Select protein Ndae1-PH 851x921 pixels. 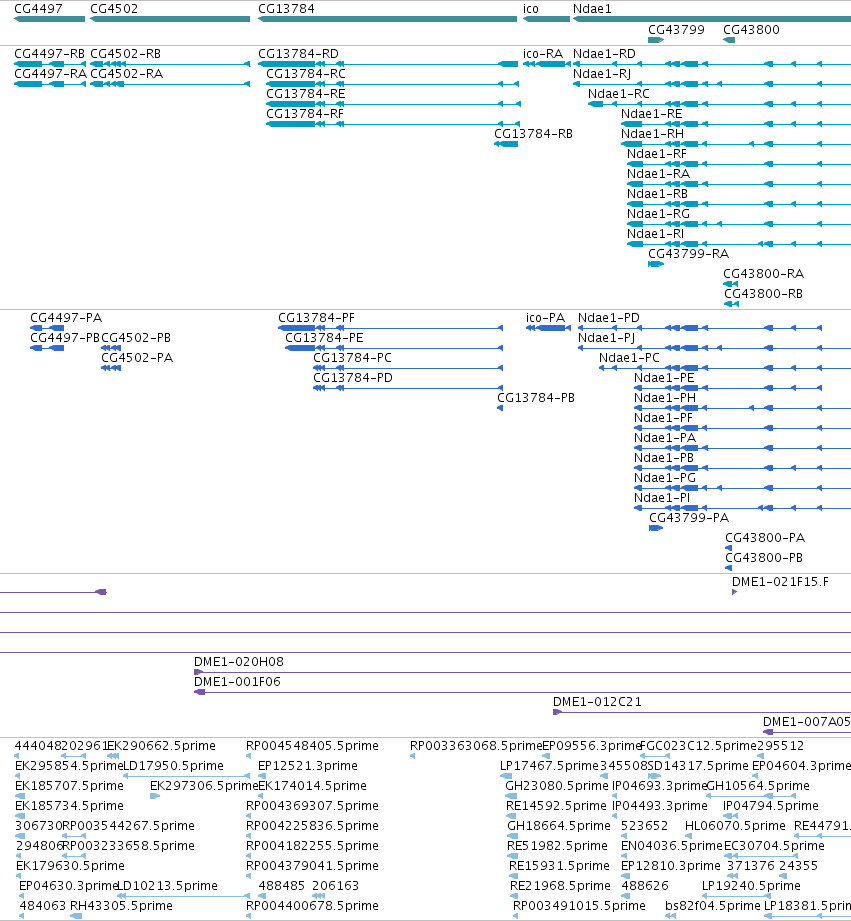pyautogui.click(x=665, y=398)
